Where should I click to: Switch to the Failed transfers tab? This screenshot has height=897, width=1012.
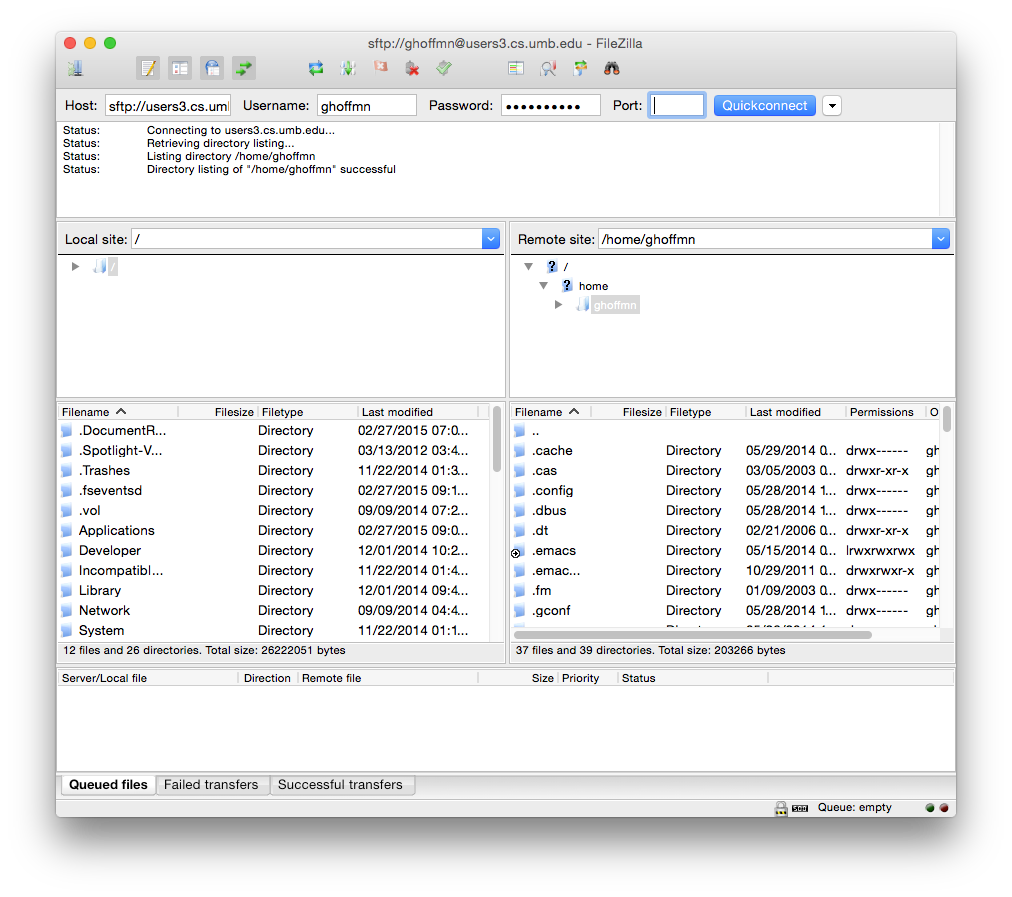(x=211, y=785)
